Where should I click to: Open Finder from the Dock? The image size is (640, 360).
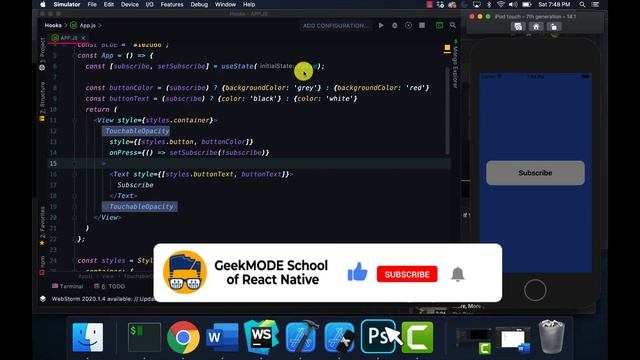(x=88, y=338)
